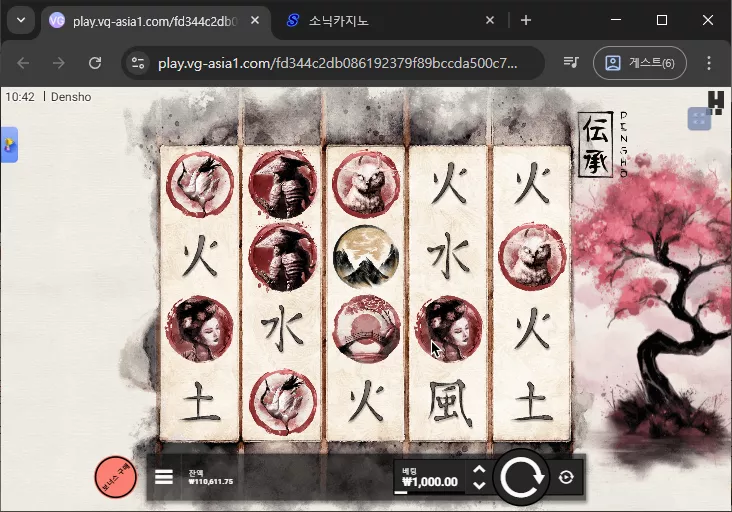732x512 pixels.
Task: Click the mountain moon symbol on reel three
Action: tap(366, 256)
